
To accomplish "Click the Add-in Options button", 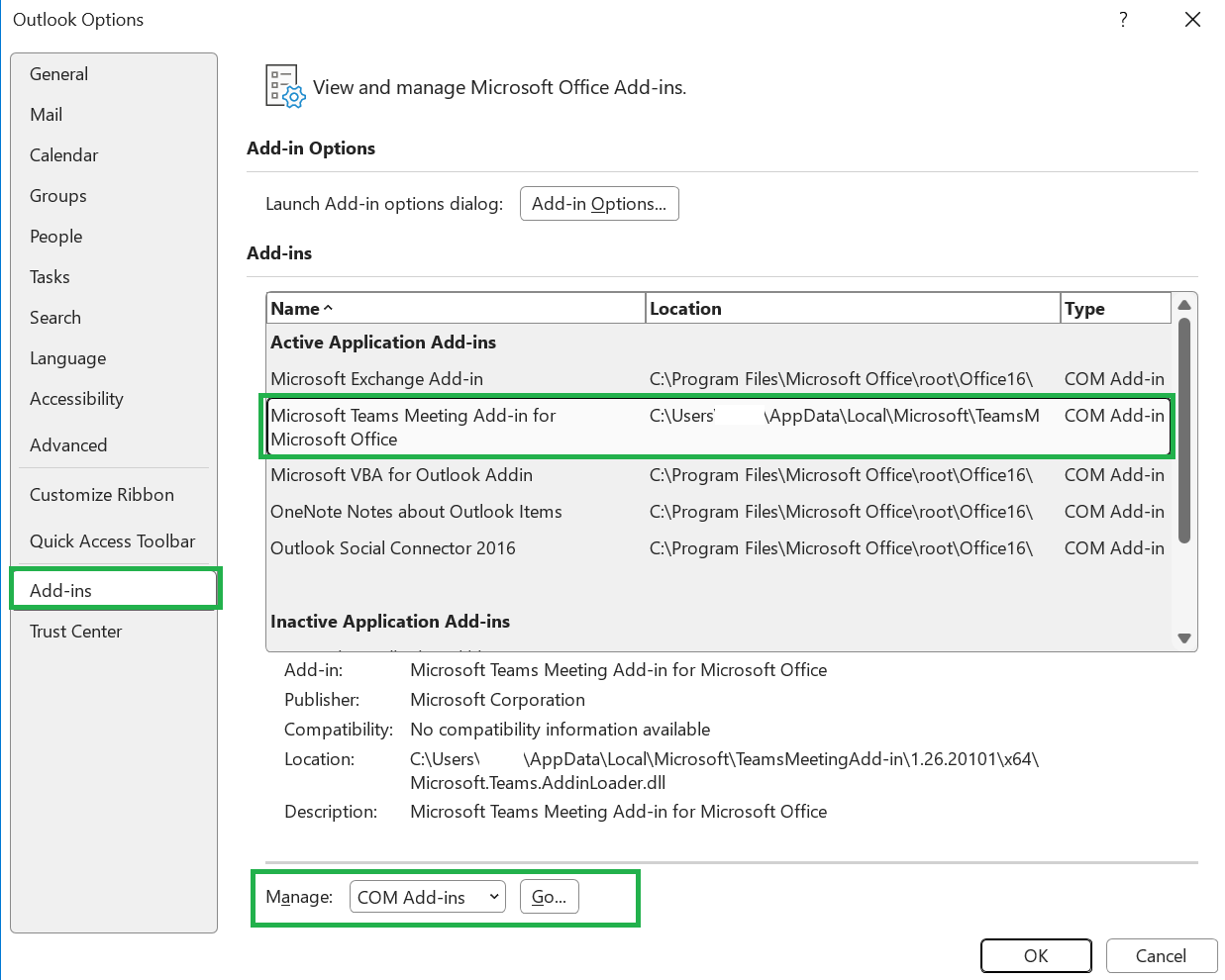I will point(599,204).
